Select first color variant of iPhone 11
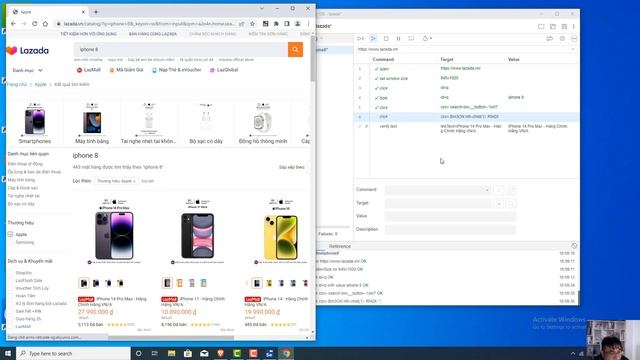 point(167,282)
